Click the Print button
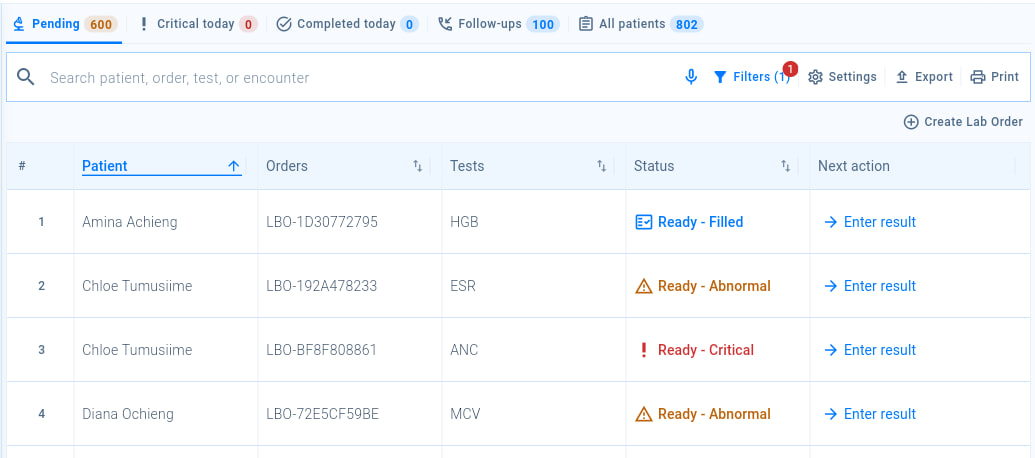Image resolution: width=1035 pixels, height=458 pixels. (x=995, y=77)
